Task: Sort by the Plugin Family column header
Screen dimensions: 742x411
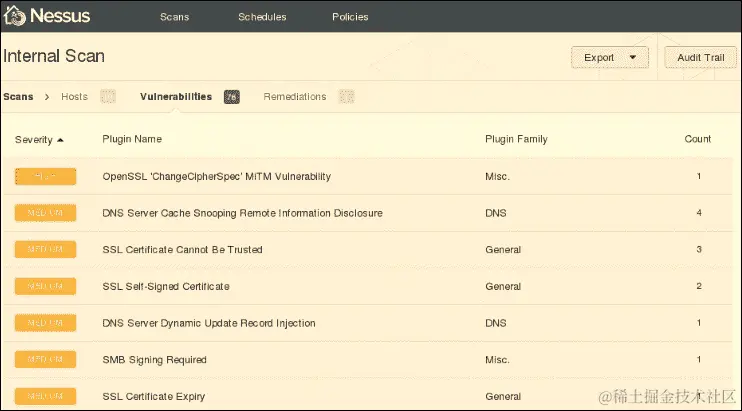Action: (515, 139)
